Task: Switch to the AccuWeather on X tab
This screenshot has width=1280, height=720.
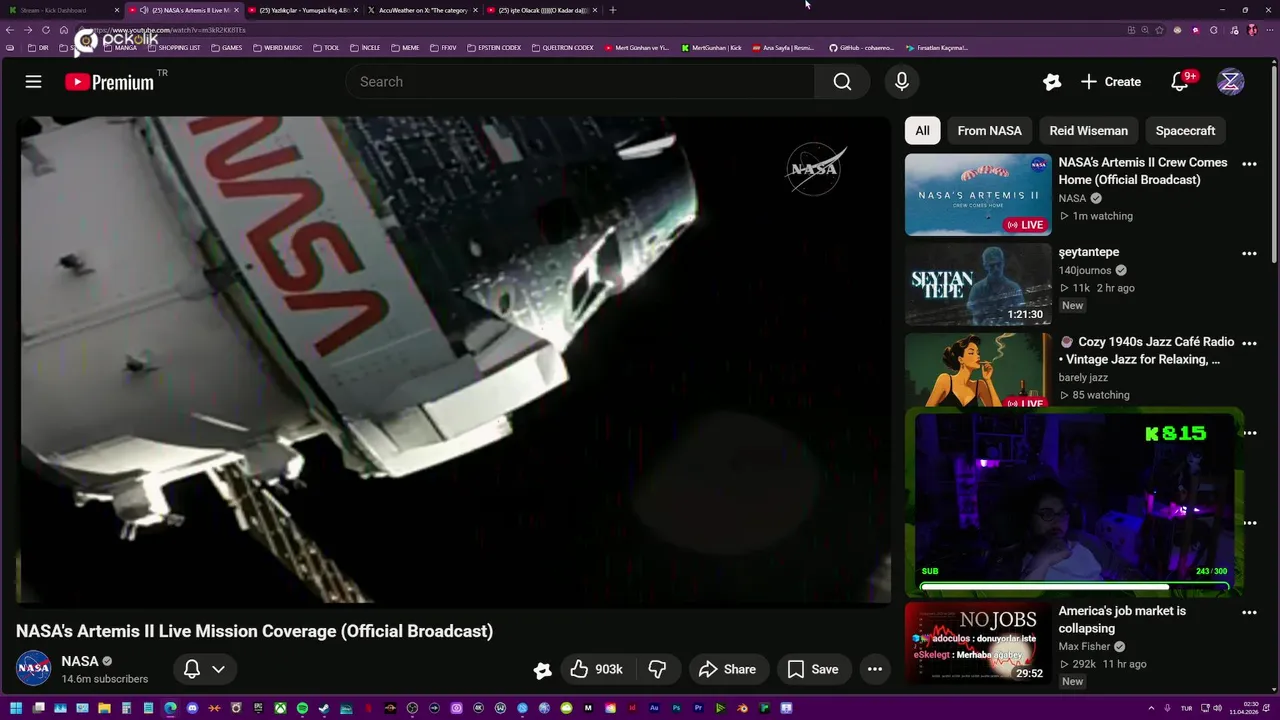Action: click(423, 10)
